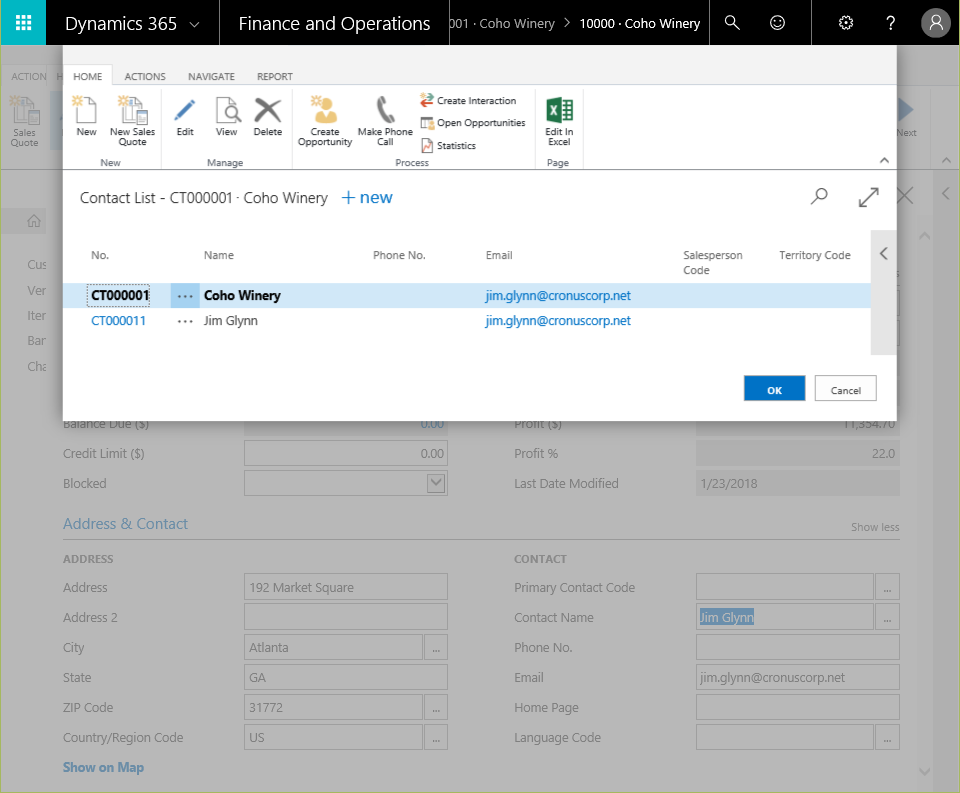The width and height of the screenshot is (960, 793).
Task: Expand the factbox pane chevron in dialog
Action: tap(883, 254)
